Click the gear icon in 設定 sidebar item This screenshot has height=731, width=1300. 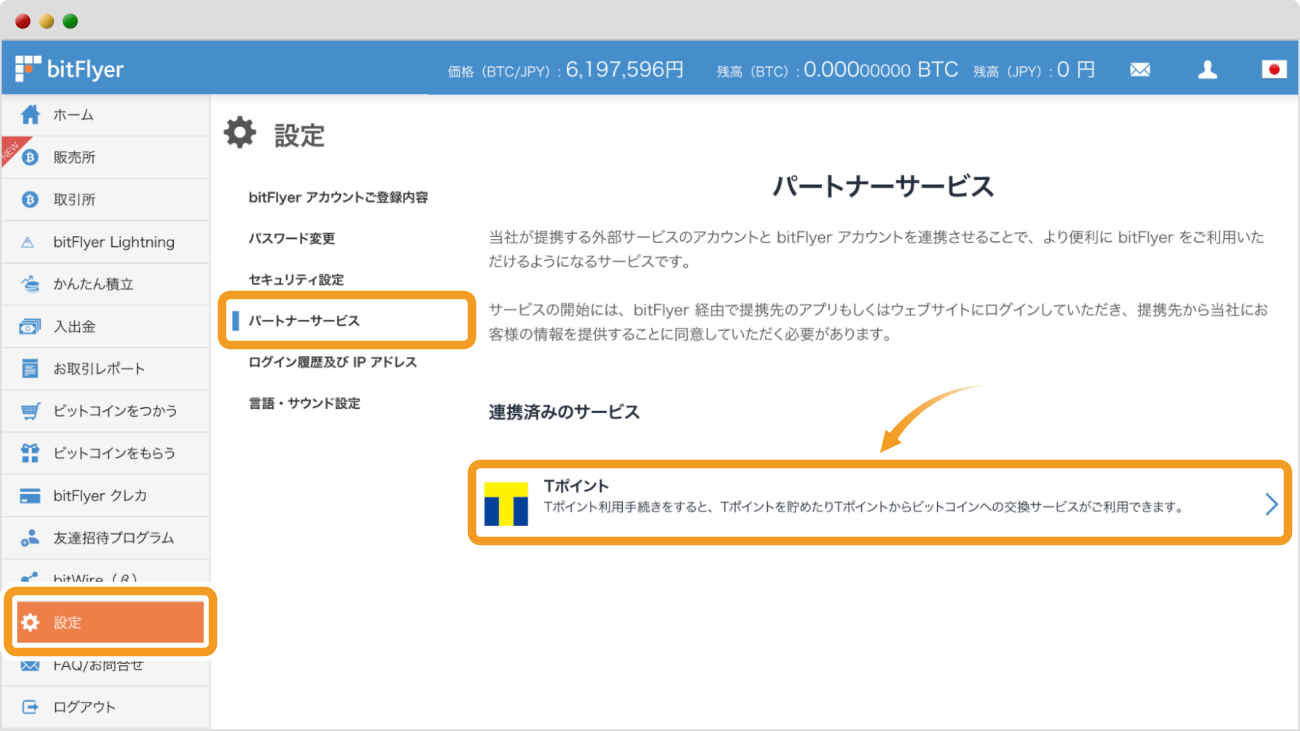pos(30,622)
